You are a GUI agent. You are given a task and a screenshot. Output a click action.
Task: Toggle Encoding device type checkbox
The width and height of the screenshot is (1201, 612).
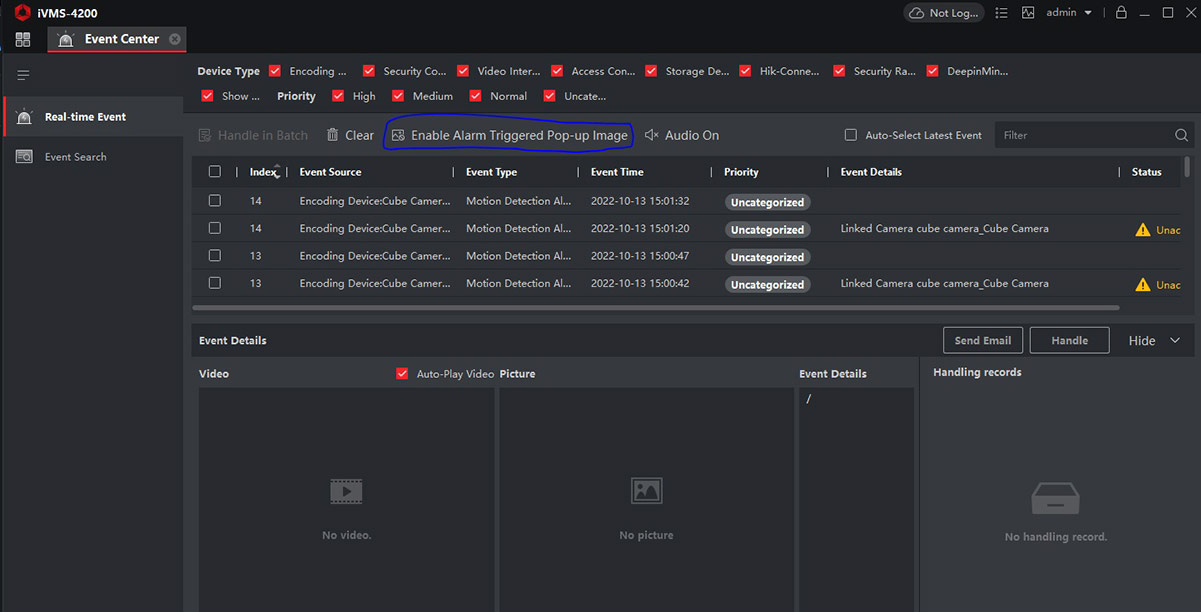point(275,71)
